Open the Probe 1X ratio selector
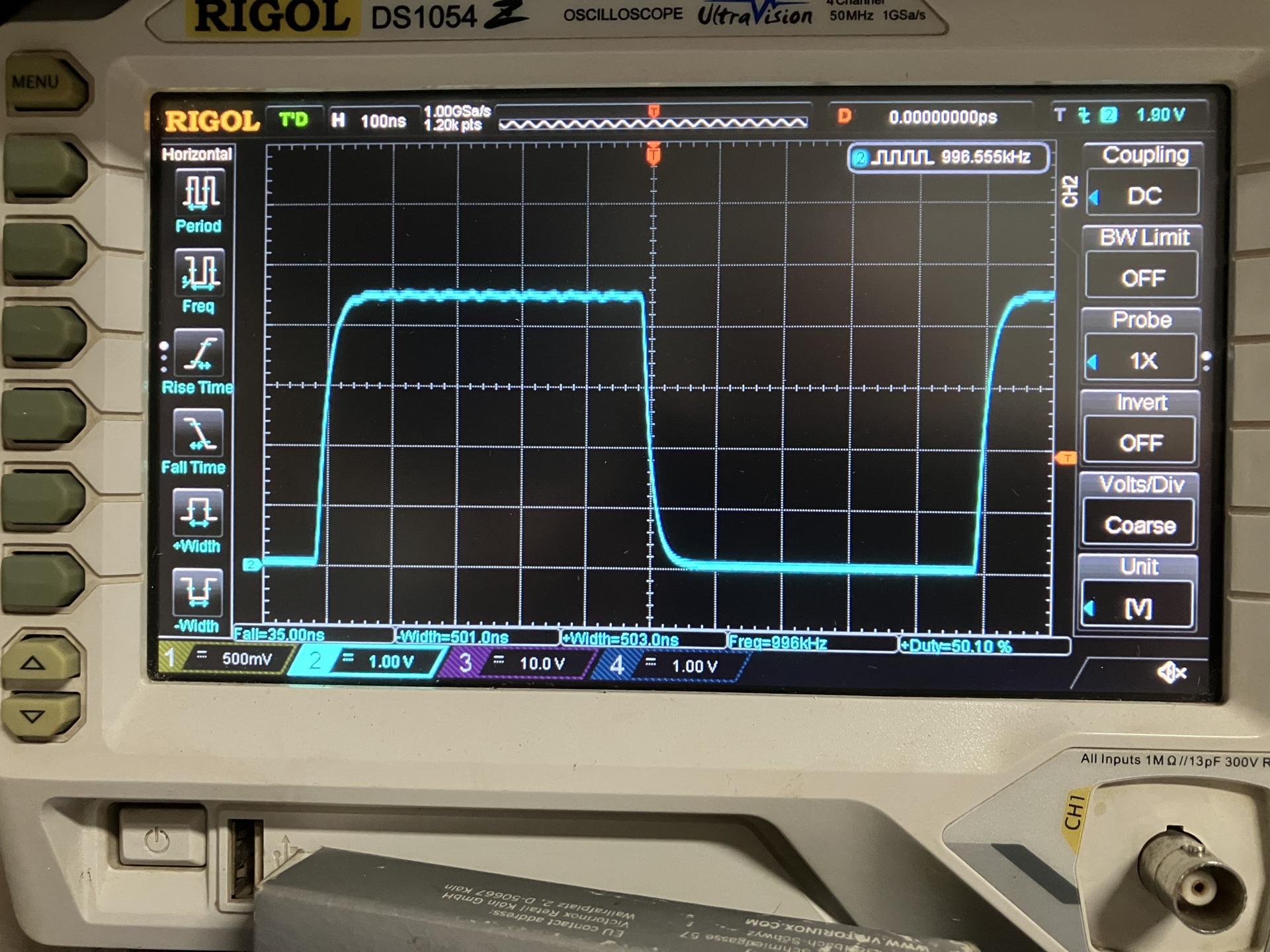The width and height of the screenshot is (1270, 952). tap(1142, 360)
